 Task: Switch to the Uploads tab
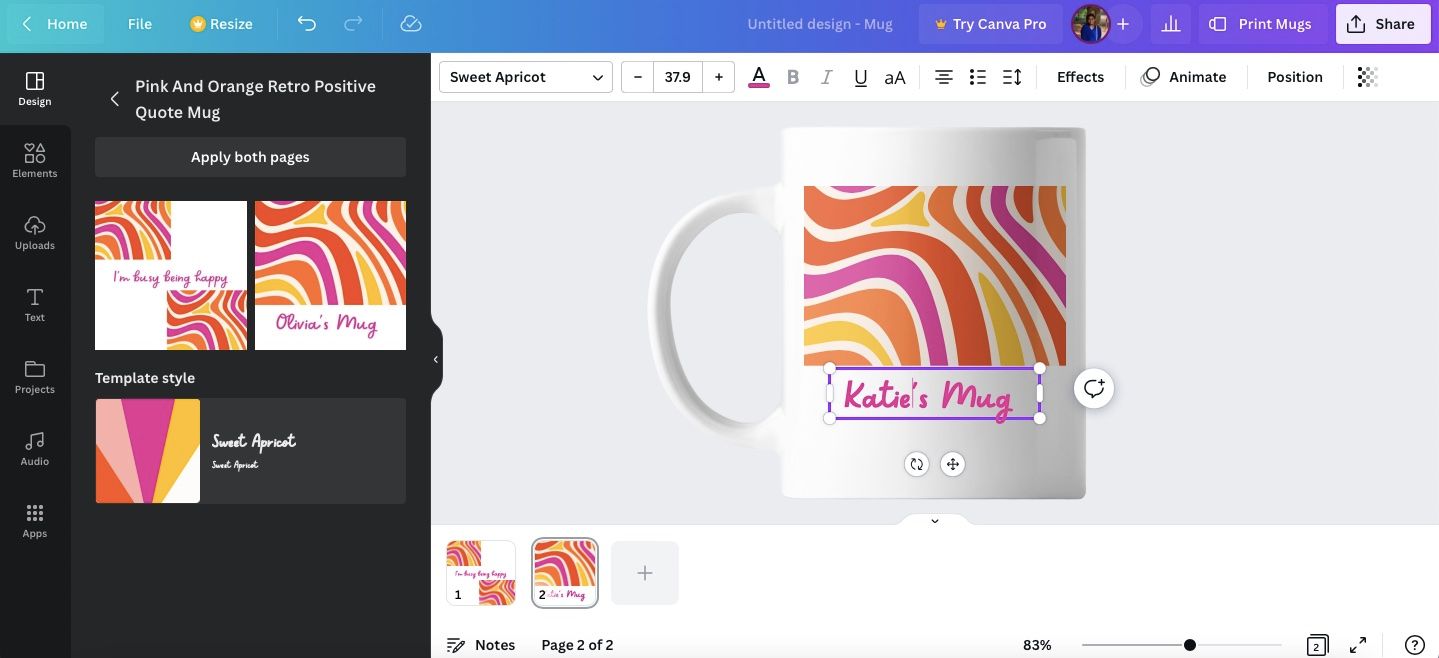[35, 232]
